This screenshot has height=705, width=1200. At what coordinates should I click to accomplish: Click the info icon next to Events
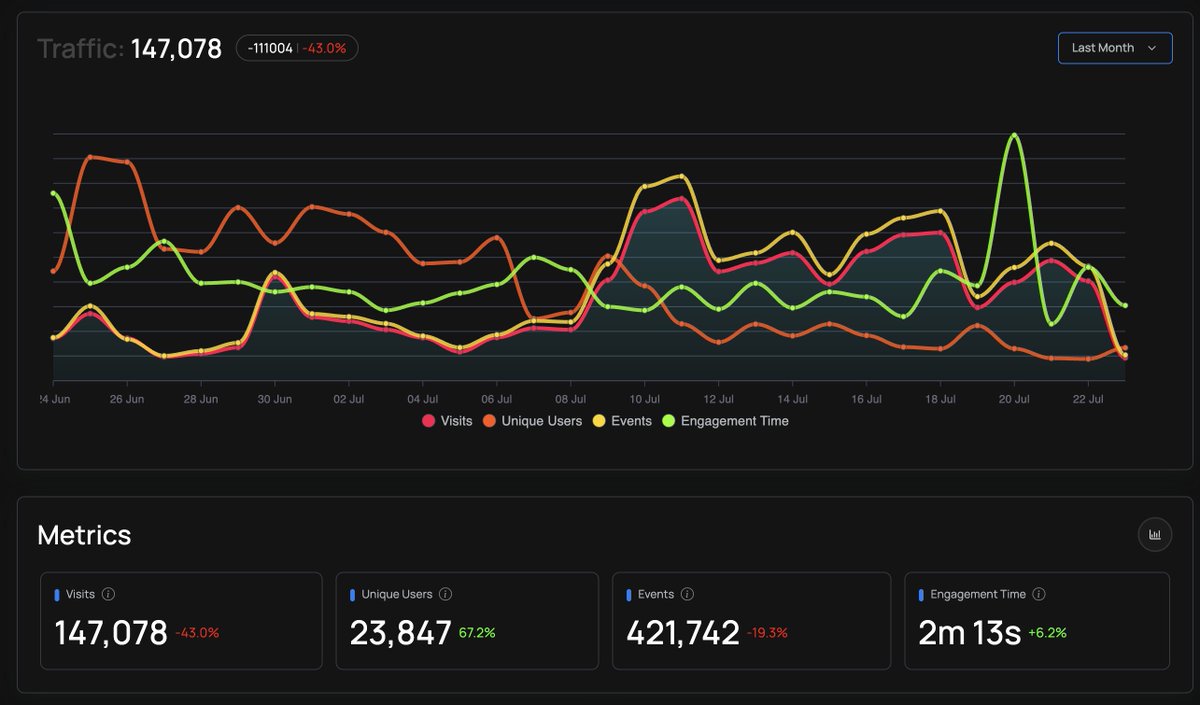coord(687,594)
